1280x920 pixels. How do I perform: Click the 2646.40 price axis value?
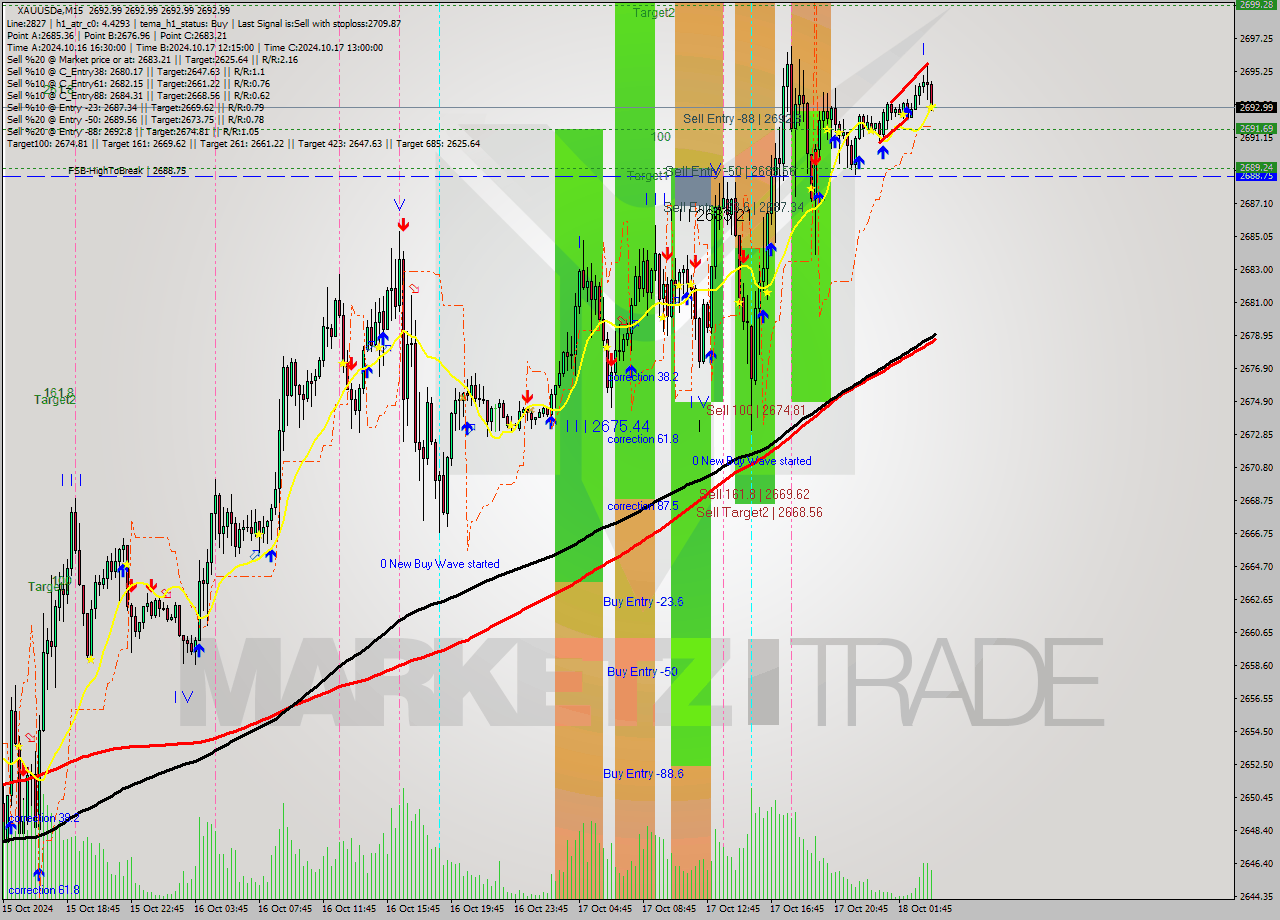1255,863
